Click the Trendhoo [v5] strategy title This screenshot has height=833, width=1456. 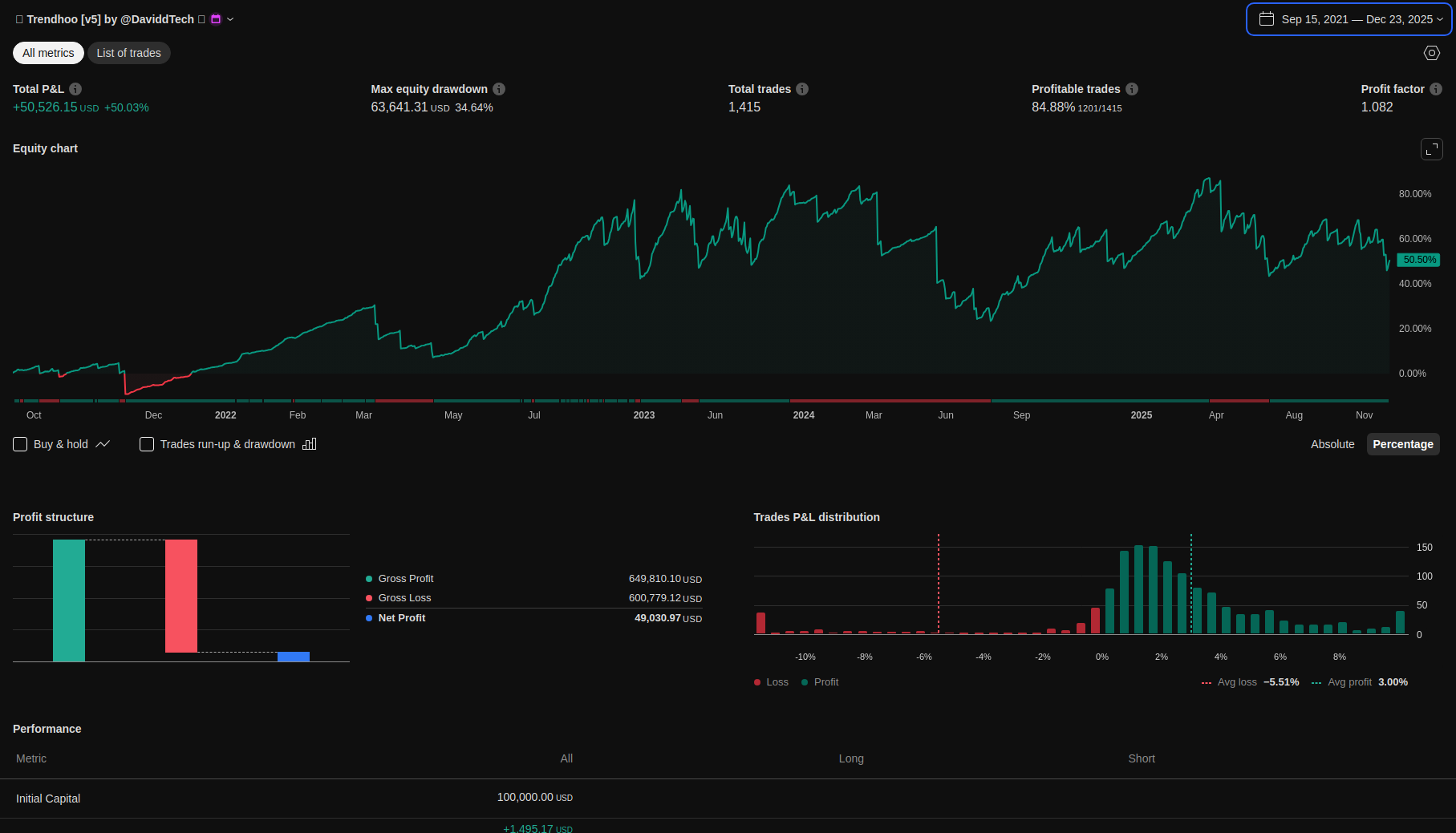coord(110,19)
